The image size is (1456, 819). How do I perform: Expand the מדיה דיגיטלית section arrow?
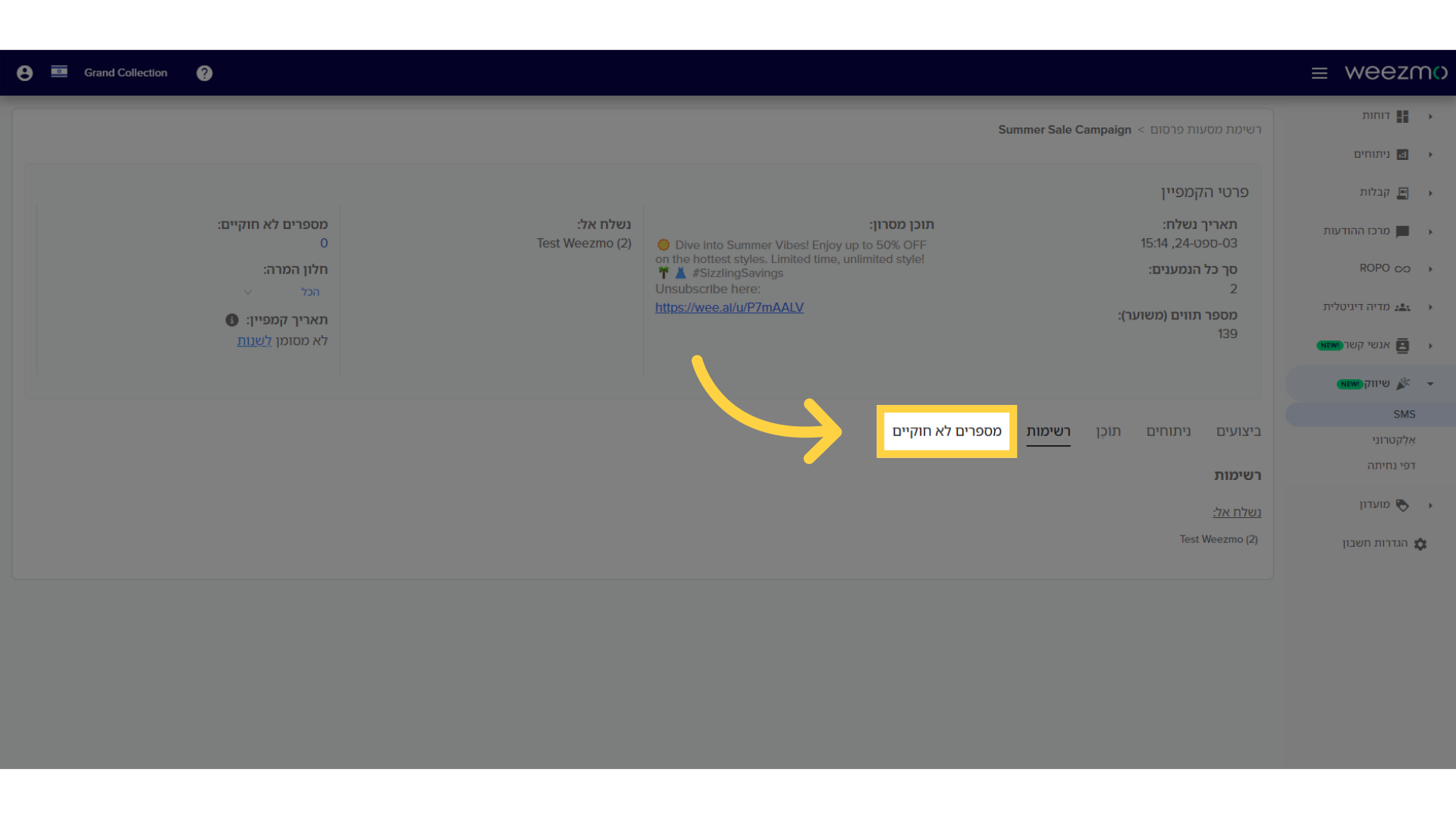(x=1430, y=307)
